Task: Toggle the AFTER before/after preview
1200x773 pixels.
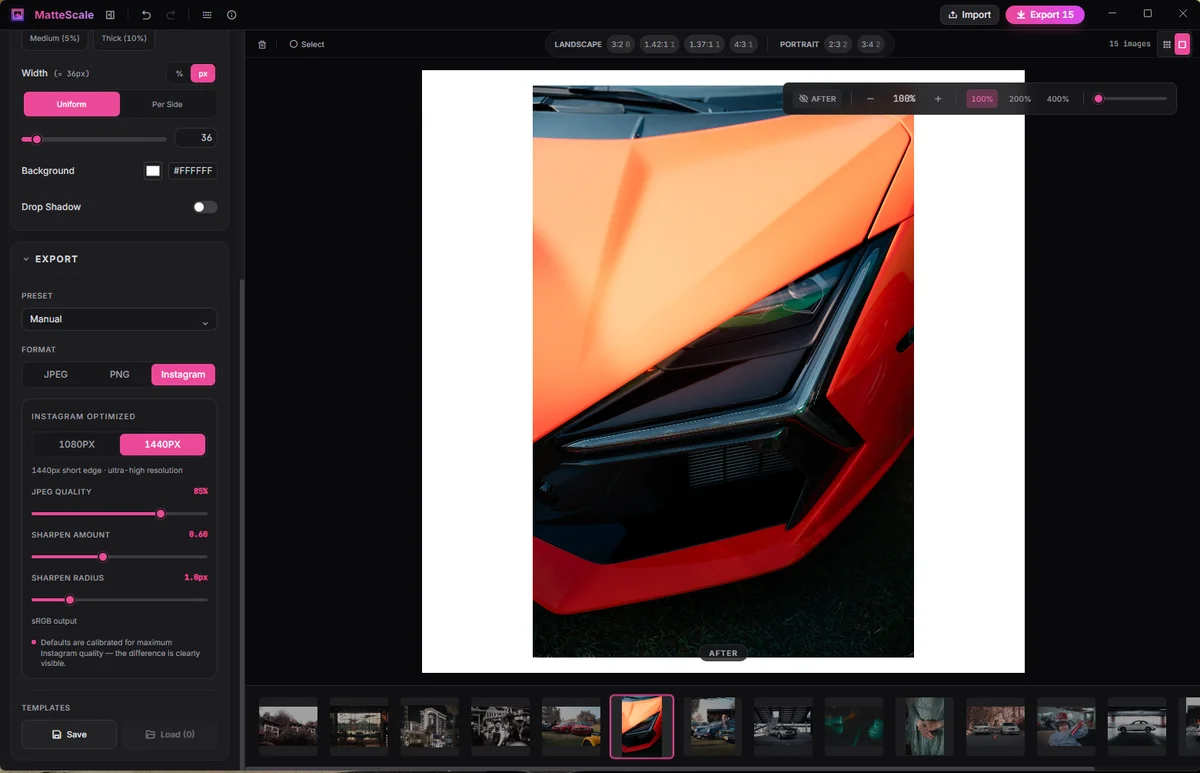Action: coord(817,99)
